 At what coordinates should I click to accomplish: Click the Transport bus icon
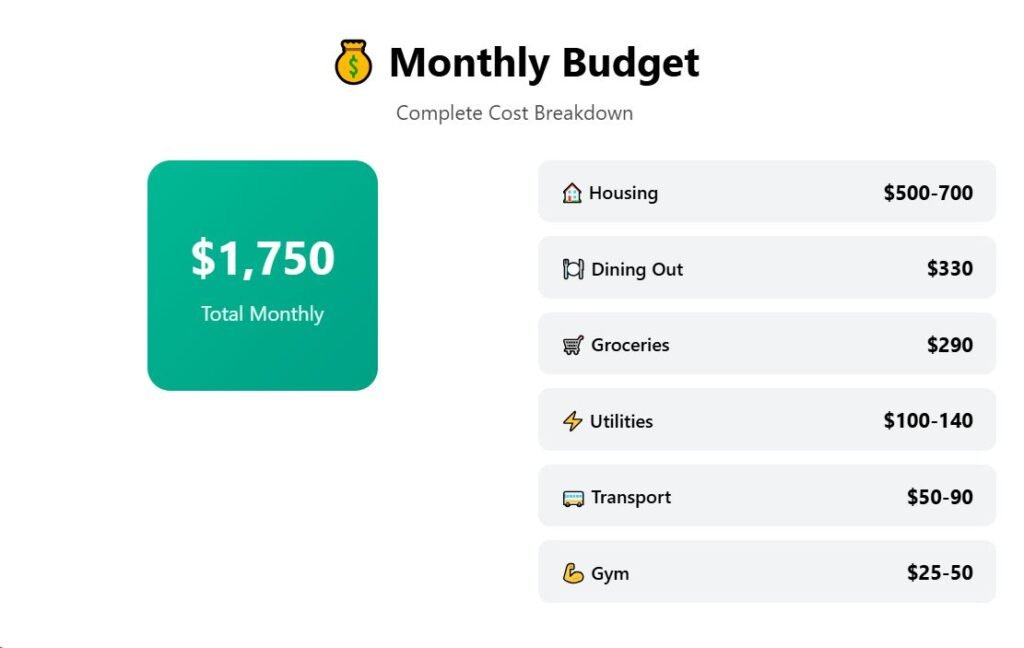pyautogui.click(x=573, y=498)
